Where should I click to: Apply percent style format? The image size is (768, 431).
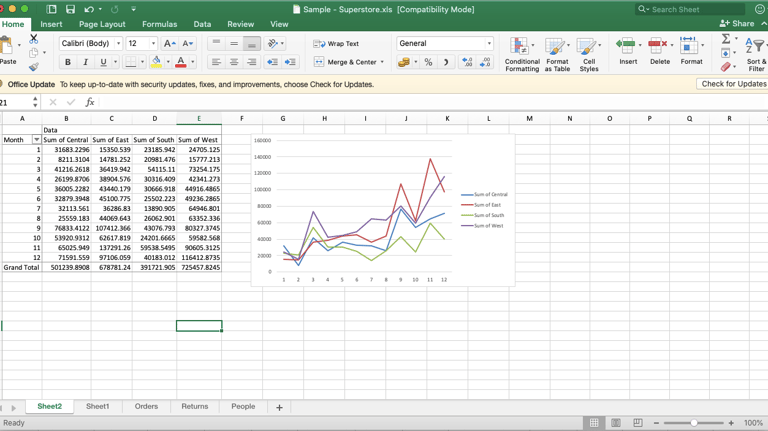click(428, 62)
